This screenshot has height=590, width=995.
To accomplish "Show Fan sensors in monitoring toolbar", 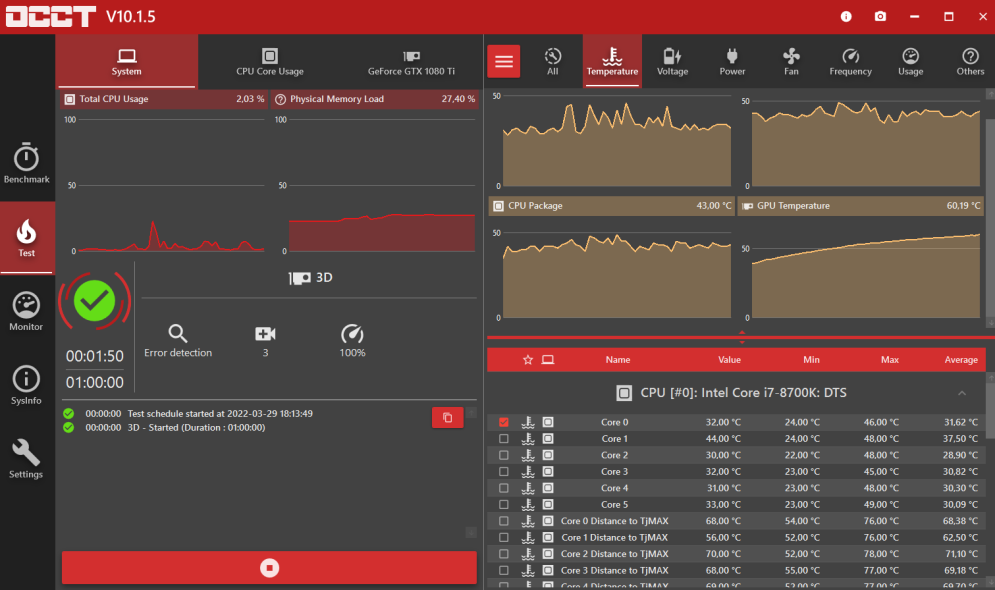I will pos(791,62).
